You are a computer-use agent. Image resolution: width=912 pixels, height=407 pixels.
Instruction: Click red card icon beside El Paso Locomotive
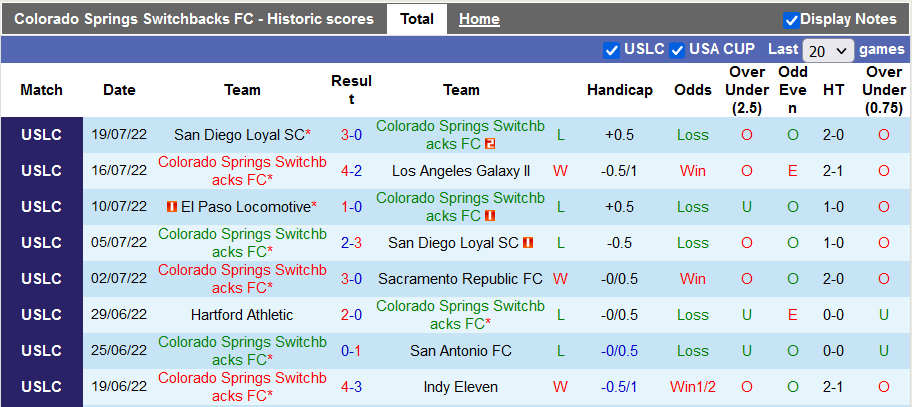(172, 207)
